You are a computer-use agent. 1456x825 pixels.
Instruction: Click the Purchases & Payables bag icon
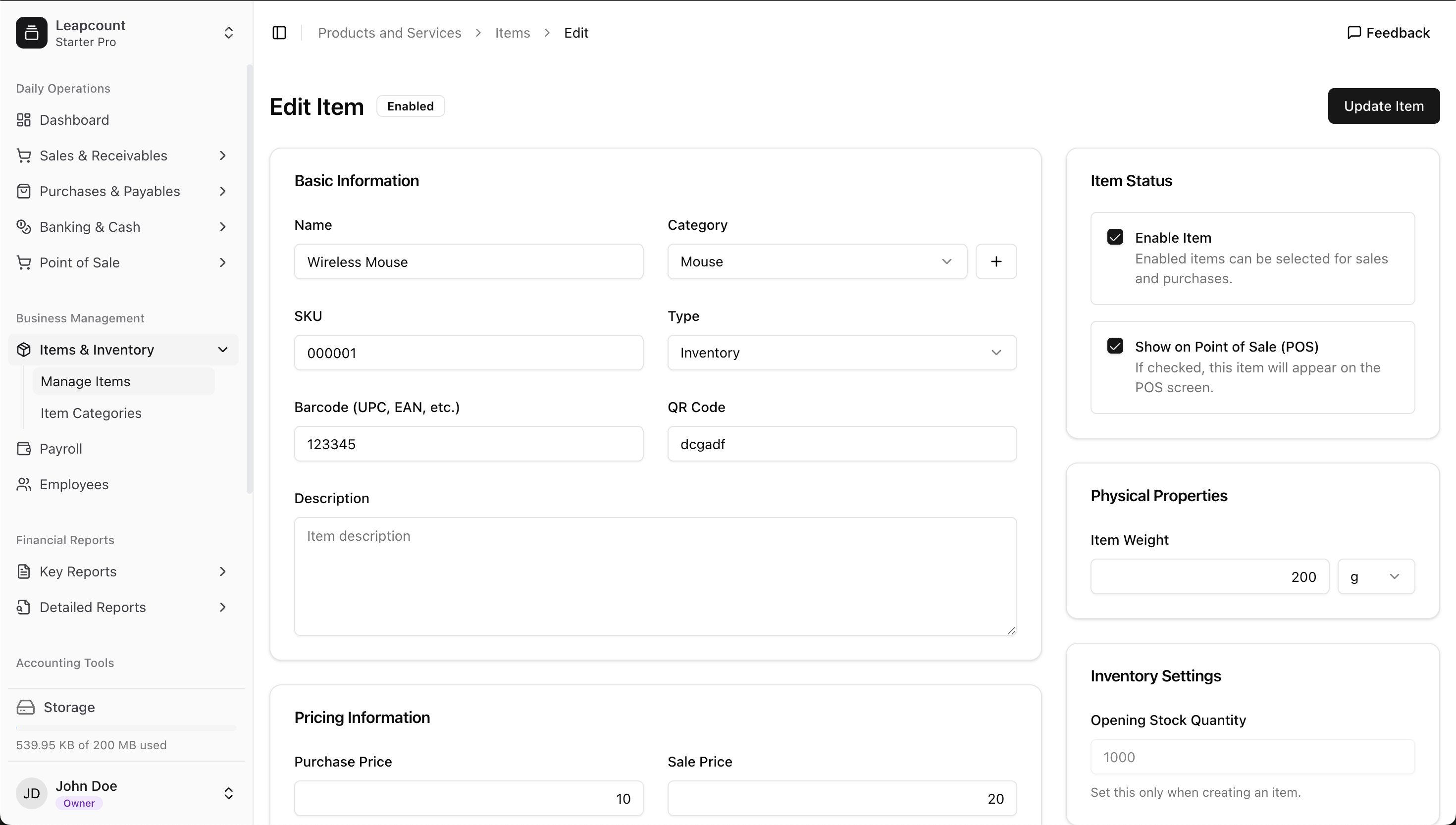tap(24, 192)
